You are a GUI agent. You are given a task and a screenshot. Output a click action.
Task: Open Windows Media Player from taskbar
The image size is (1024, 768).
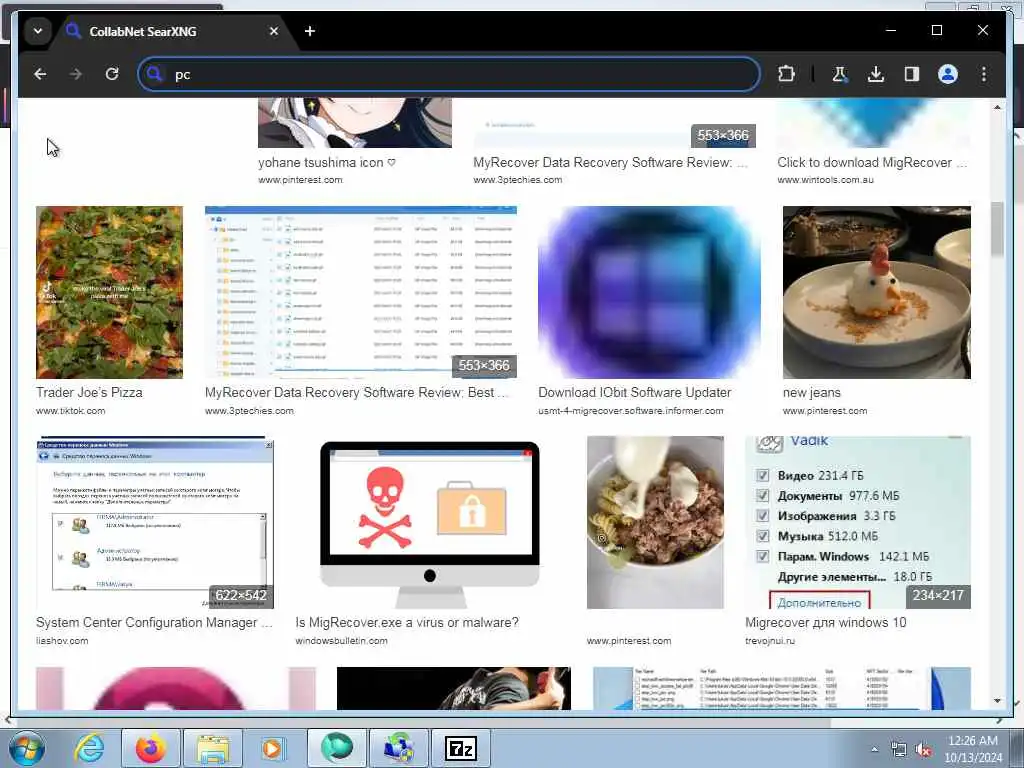tap(272, 748)
